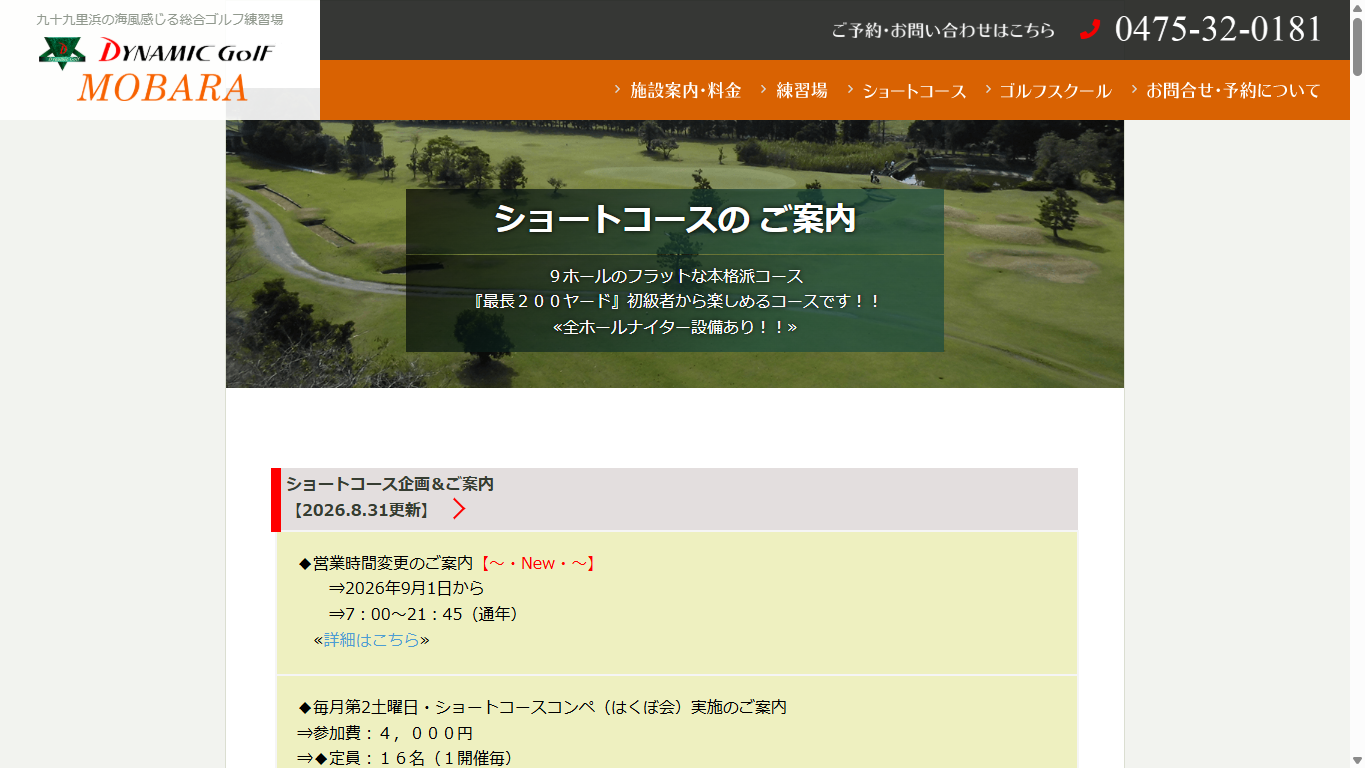Screen dimensions: 1365x768
Task: Click the scrollbar up arrow
Action: pyautogui.click(x=1357, y=8)
